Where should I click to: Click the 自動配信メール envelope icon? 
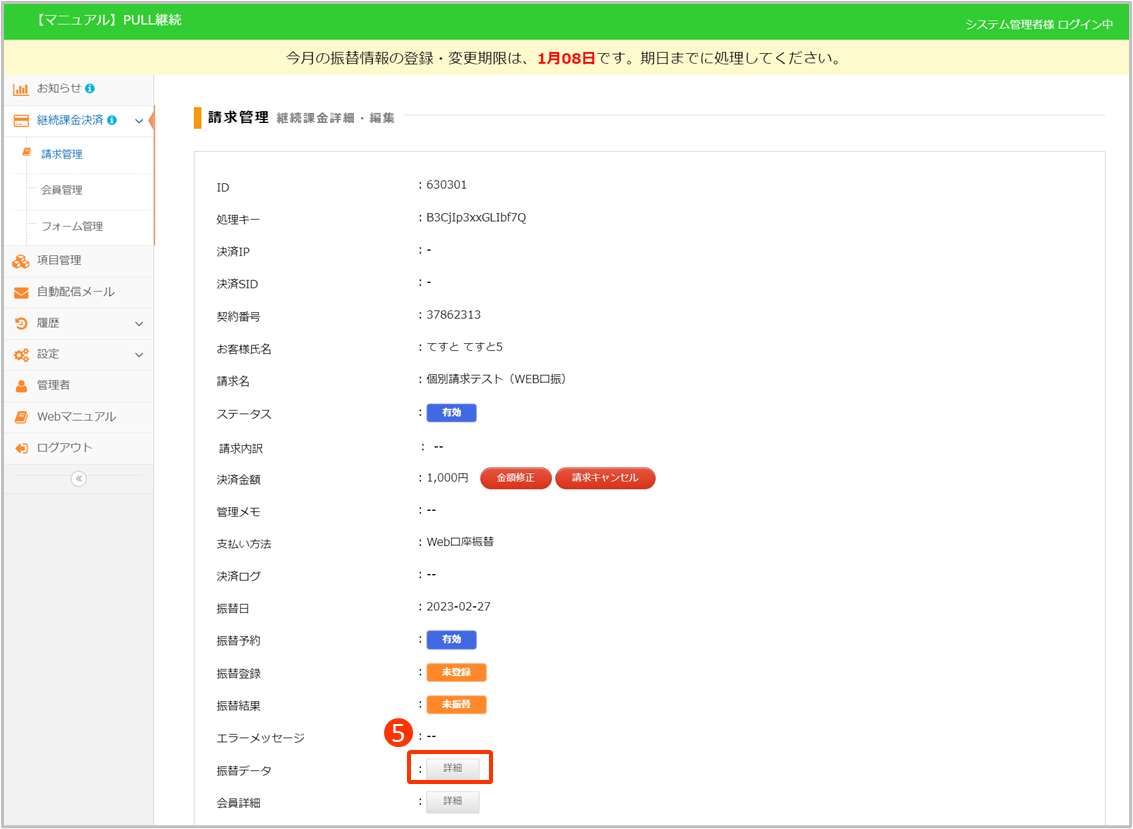point(20,292)
